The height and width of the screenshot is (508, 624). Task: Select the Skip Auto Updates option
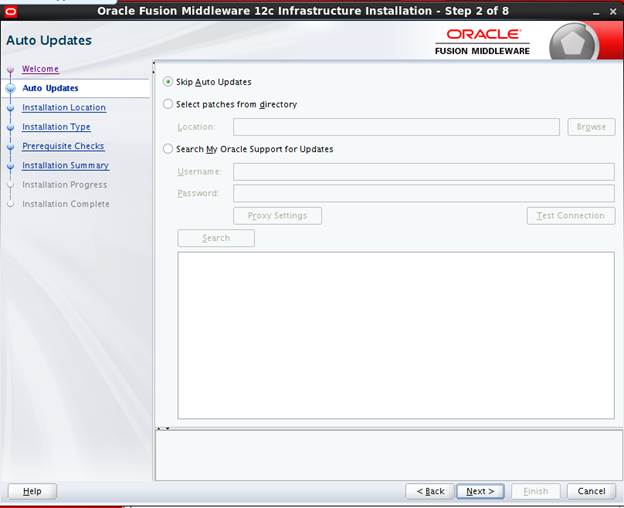[168, 82]
